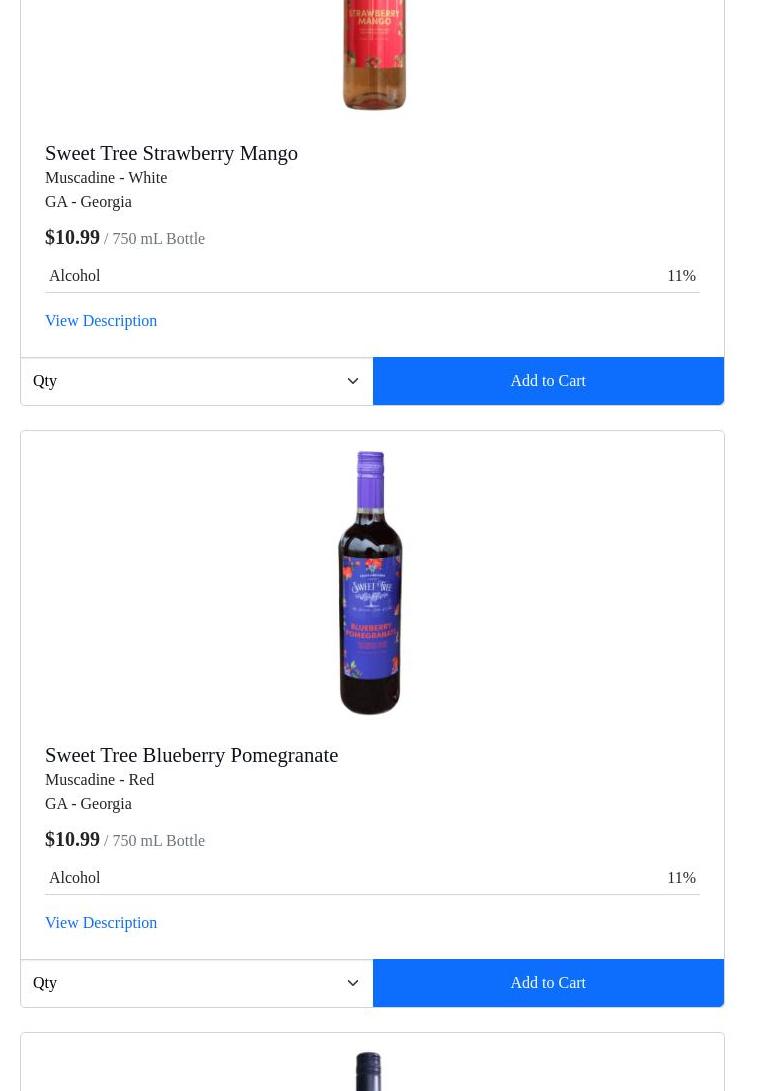
Task: Add Sweet Tree Blueberry Pomegranate to cart
Action: tap(548, 983)
